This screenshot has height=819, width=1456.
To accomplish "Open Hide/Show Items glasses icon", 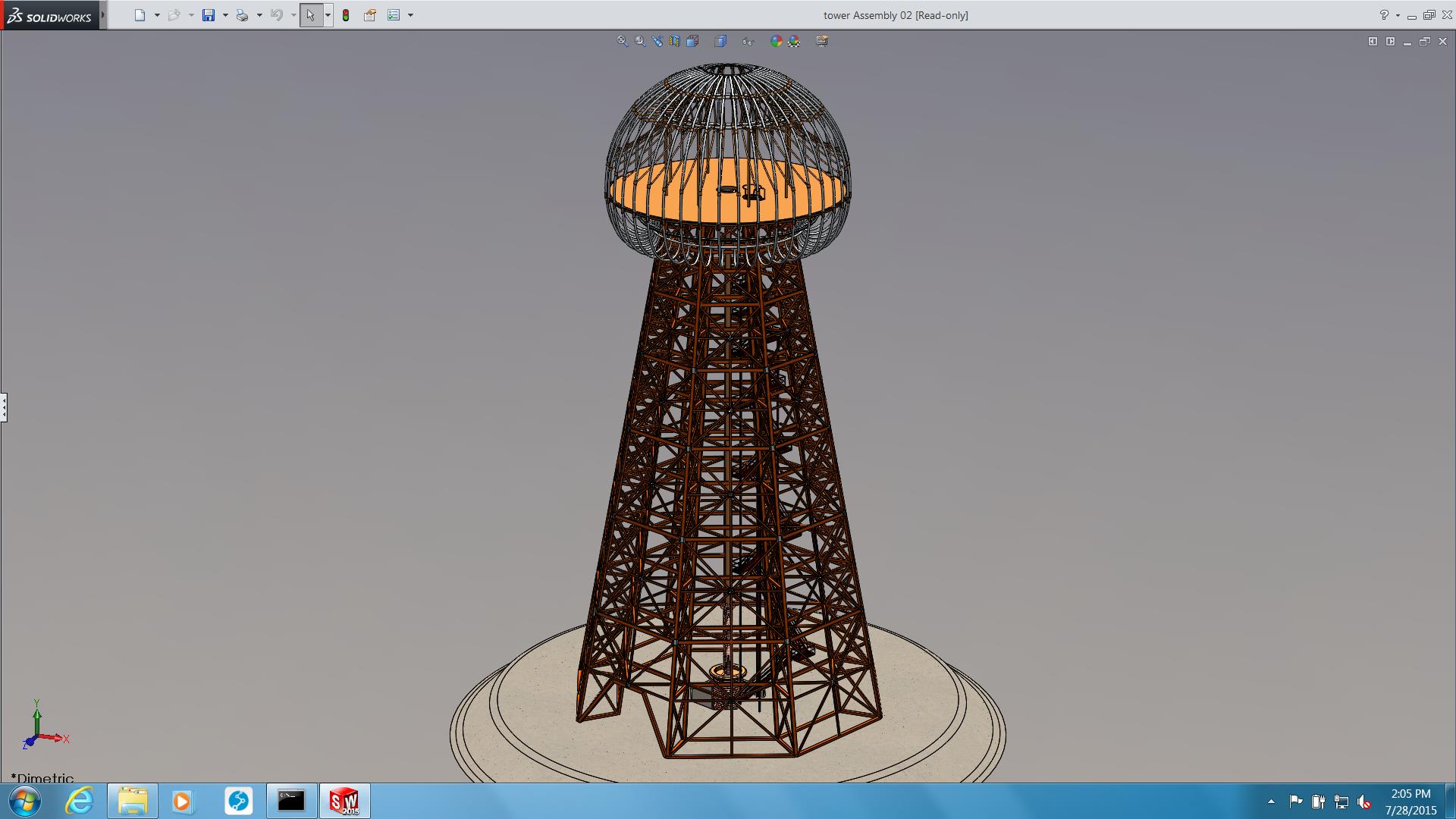I will click(x=748, y=42).
